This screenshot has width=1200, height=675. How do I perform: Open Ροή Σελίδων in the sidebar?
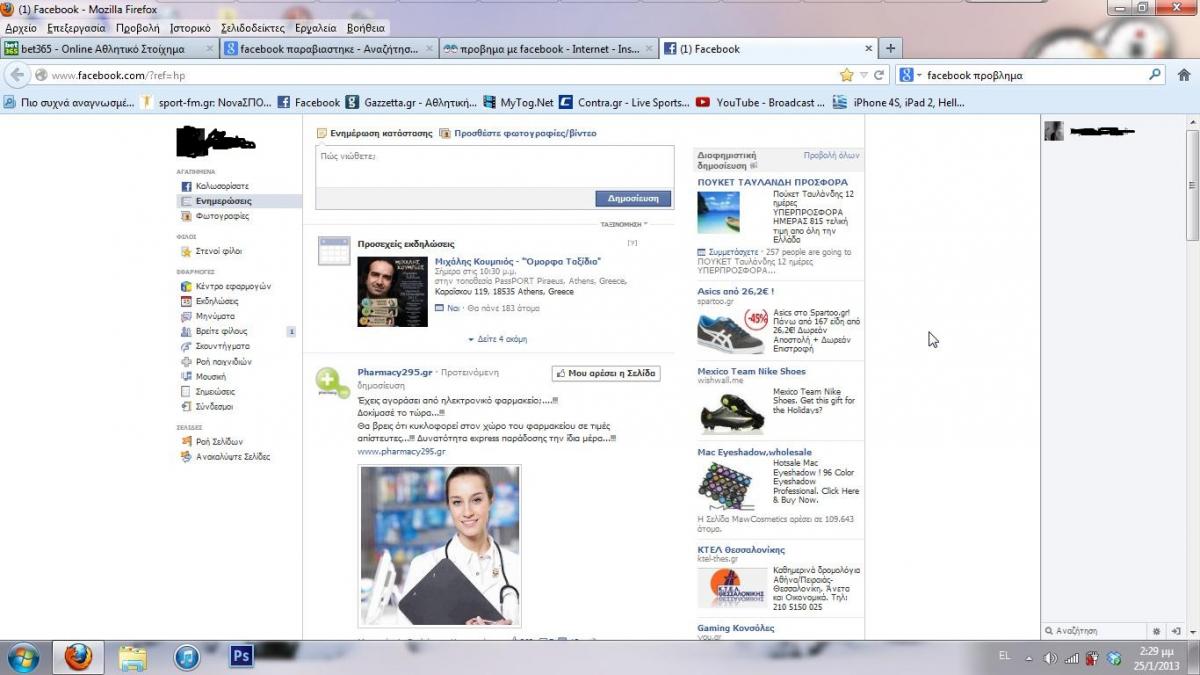pyautogui.click(x=218, y=441)
